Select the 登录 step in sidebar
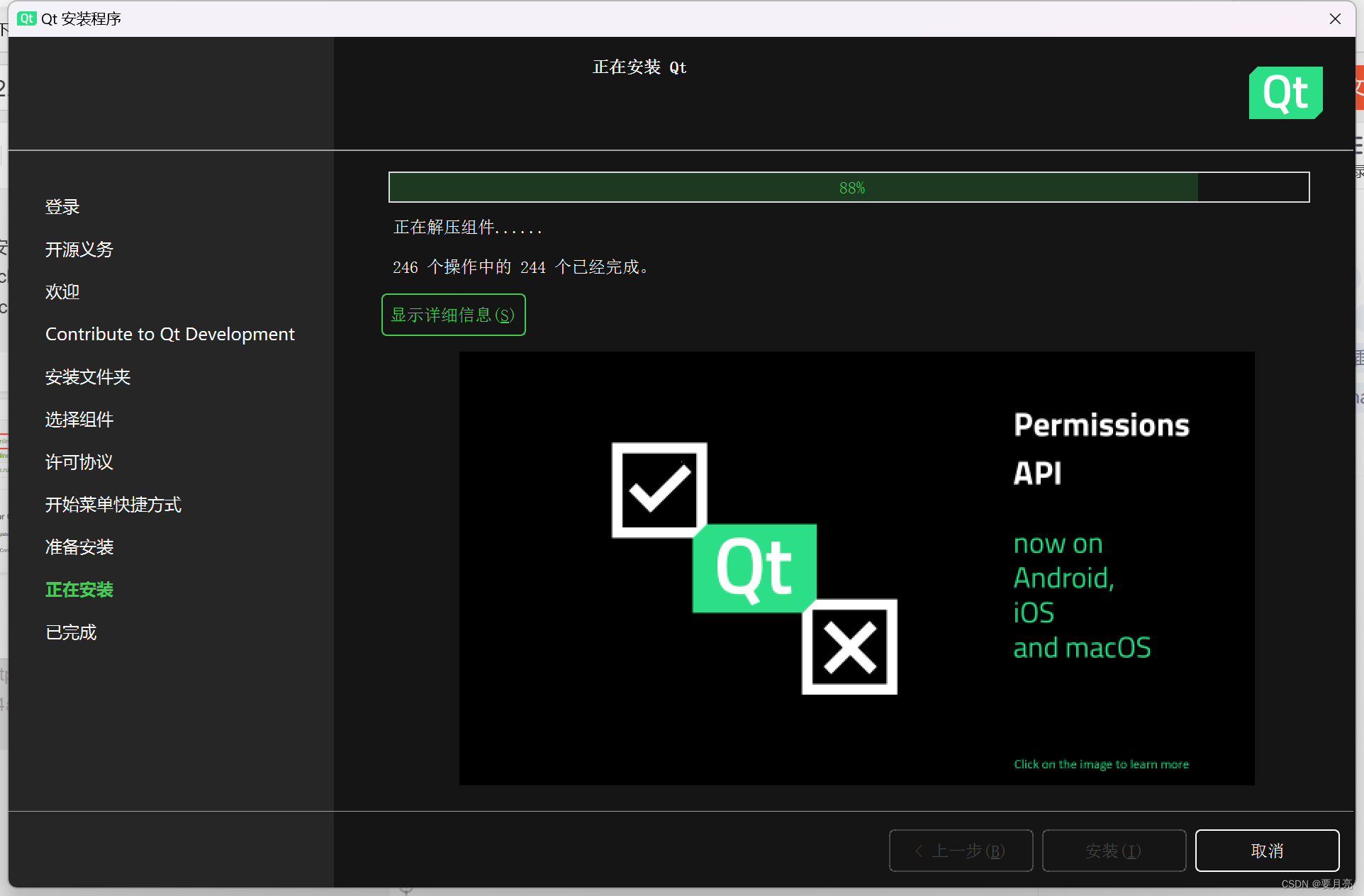Screen dimensions: 1364x896 click(x=63, y=208)
